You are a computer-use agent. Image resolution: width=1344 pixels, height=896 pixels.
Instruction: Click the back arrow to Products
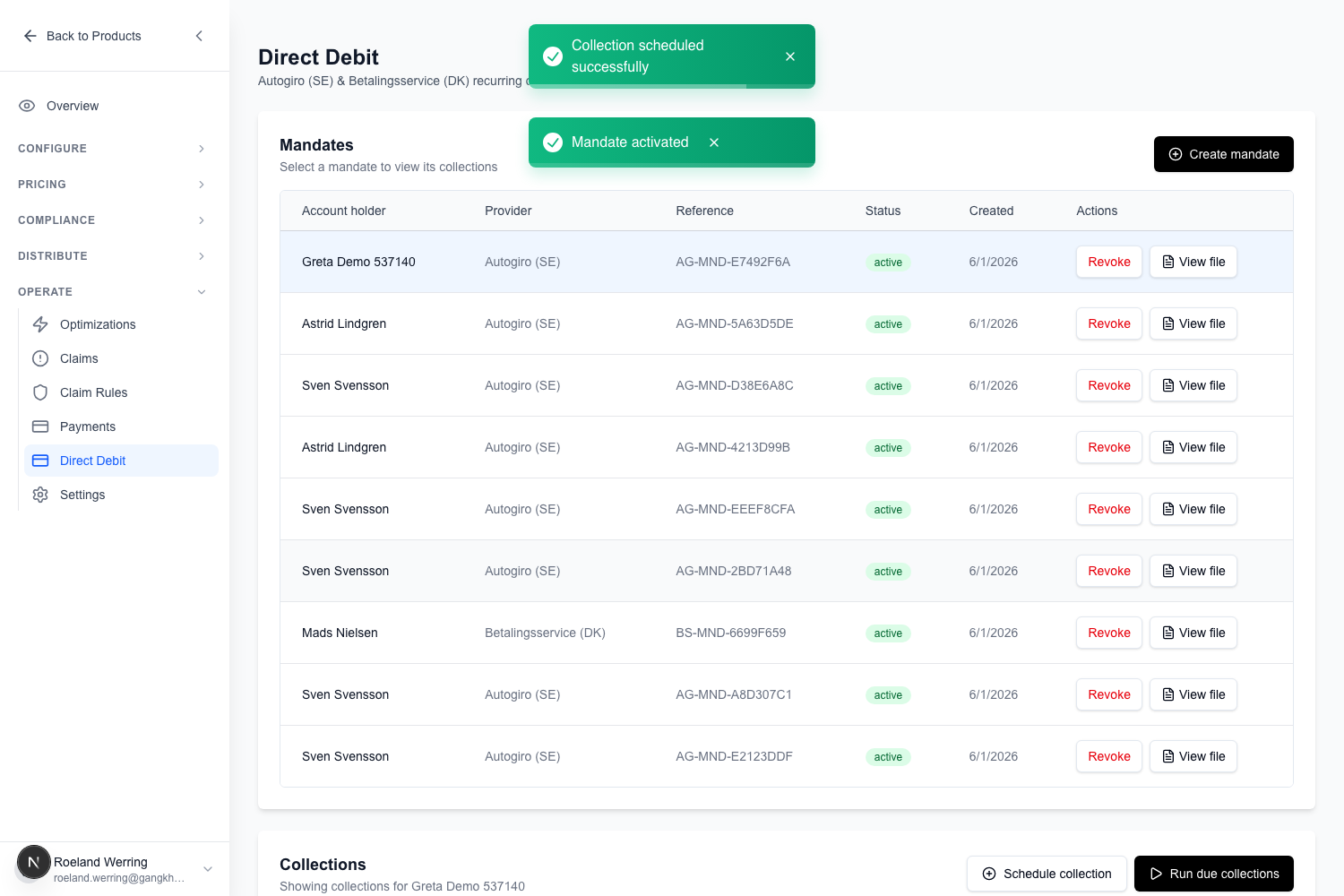[x=30, y=36]
